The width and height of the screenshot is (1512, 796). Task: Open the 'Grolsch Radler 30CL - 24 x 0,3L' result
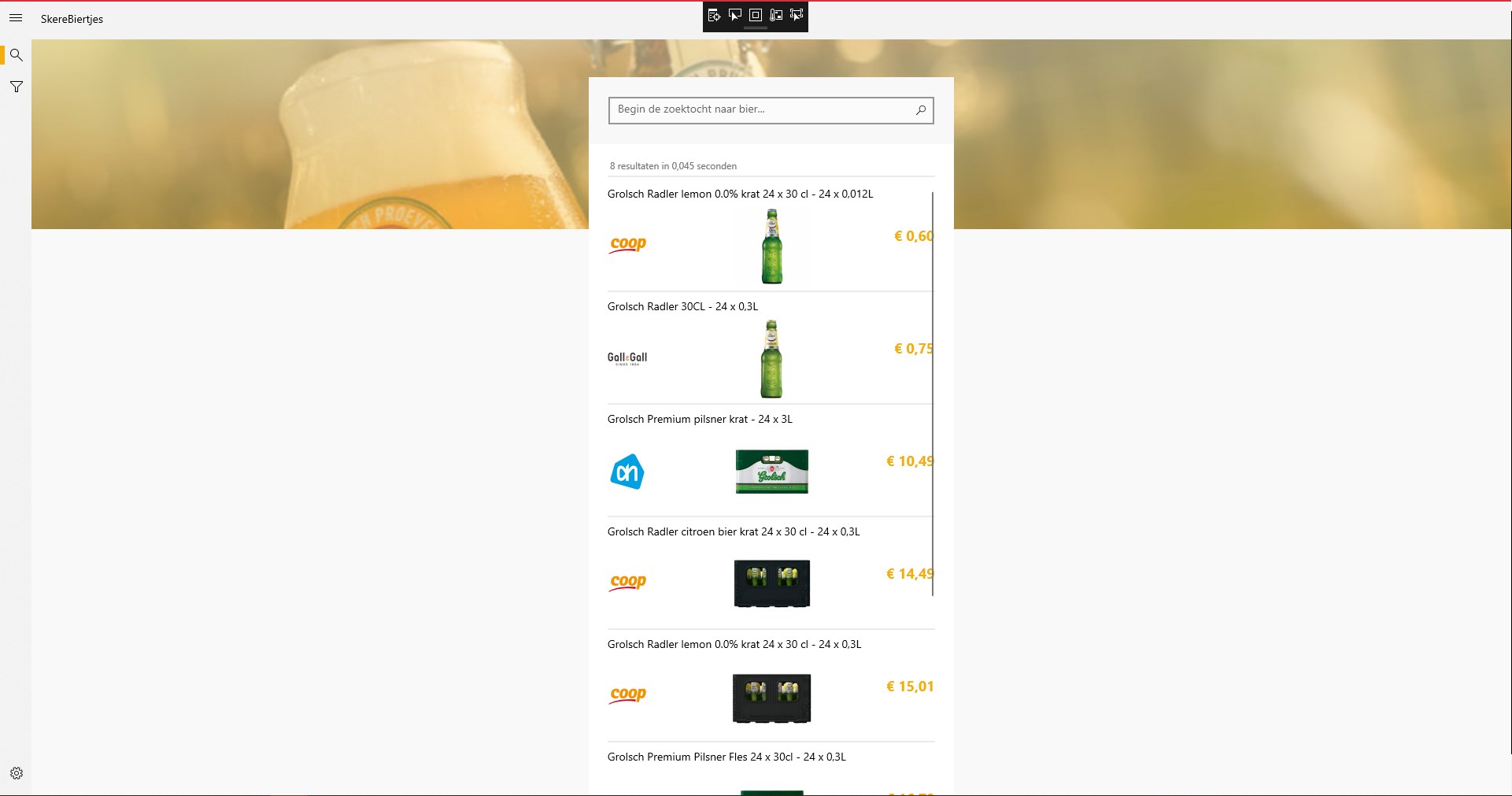(771, 348)
